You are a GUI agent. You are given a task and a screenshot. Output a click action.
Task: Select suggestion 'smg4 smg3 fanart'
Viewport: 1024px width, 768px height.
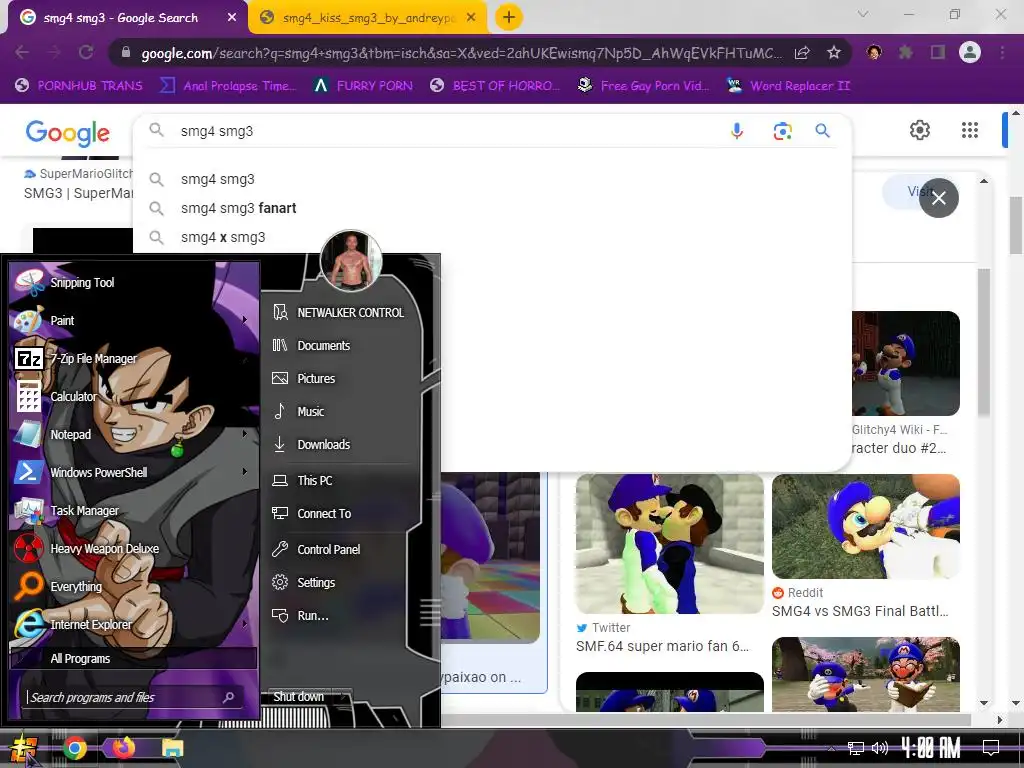238,208
